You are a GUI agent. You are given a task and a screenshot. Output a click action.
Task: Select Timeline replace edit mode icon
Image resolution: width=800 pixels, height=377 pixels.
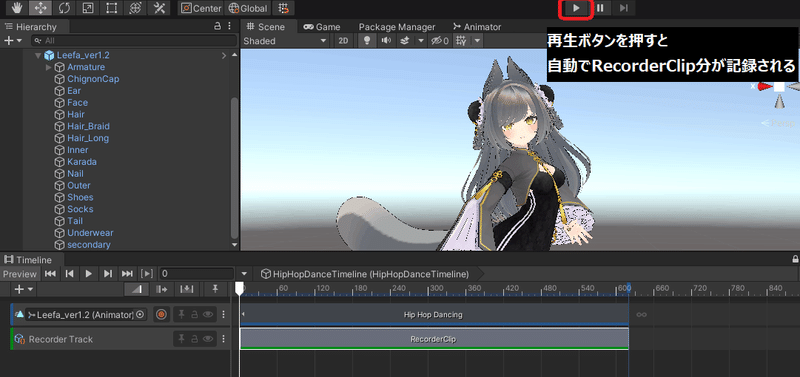click(x=187, y=289)
